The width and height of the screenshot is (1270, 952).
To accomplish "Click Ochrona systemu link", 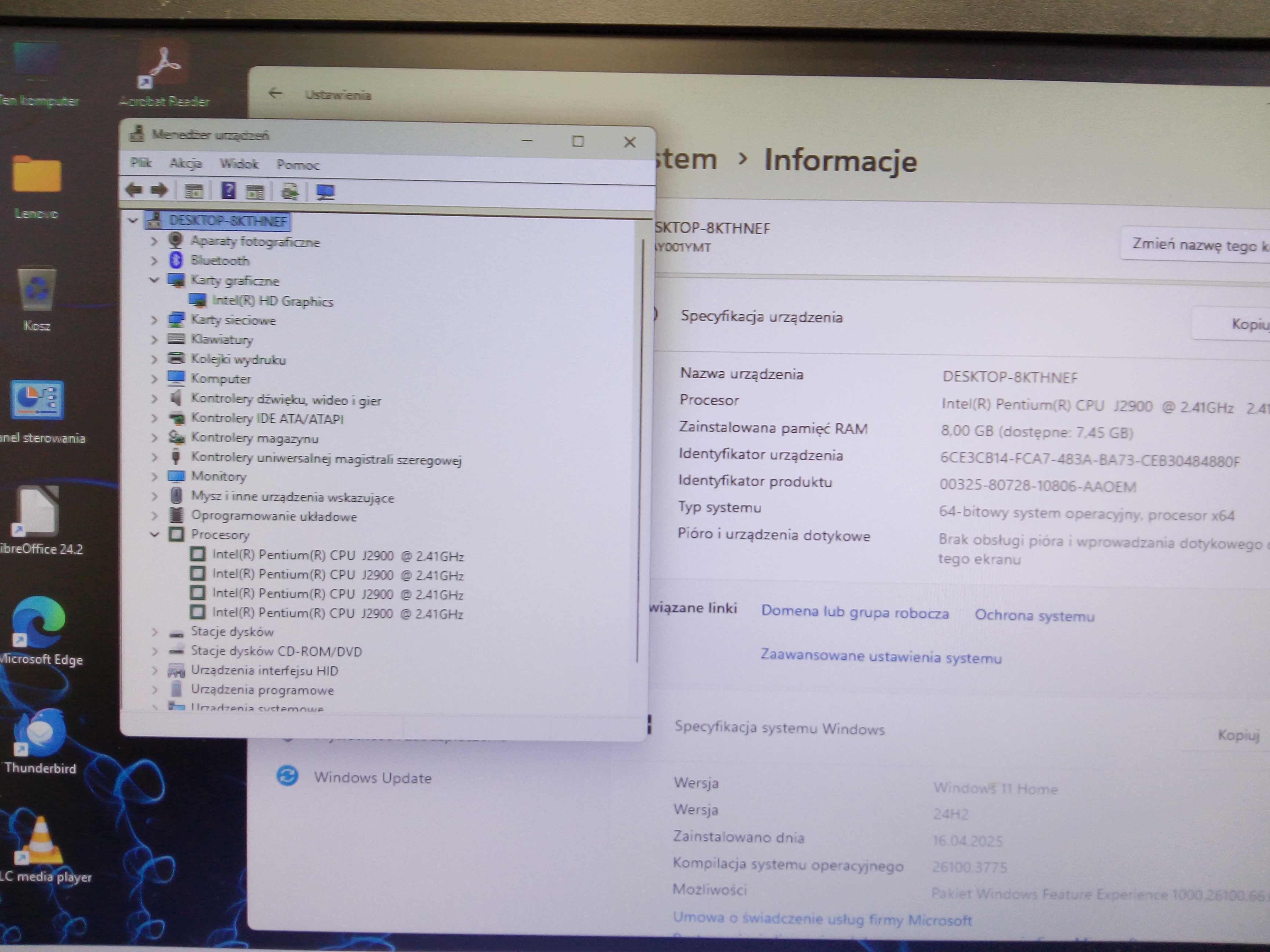I will coord(1035,615).
